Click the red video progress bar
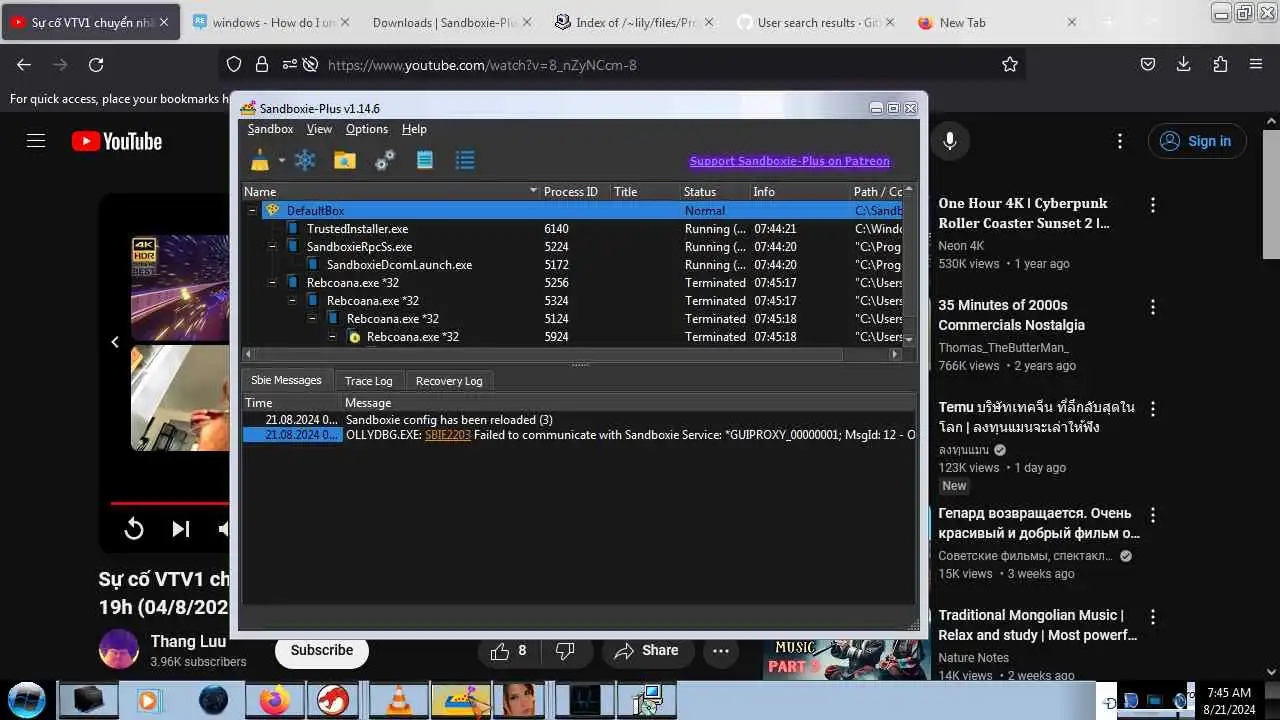Screen dimensions: 1280x720 (170, 503)
